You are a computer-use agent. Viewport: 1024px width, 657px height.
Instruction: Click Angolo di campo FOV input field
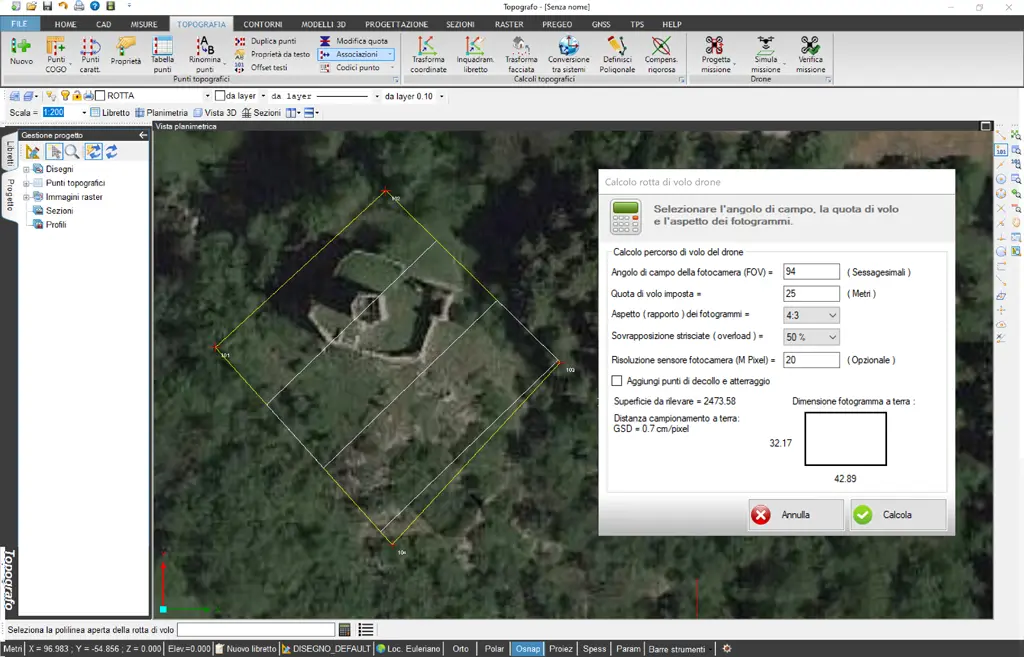811,272
